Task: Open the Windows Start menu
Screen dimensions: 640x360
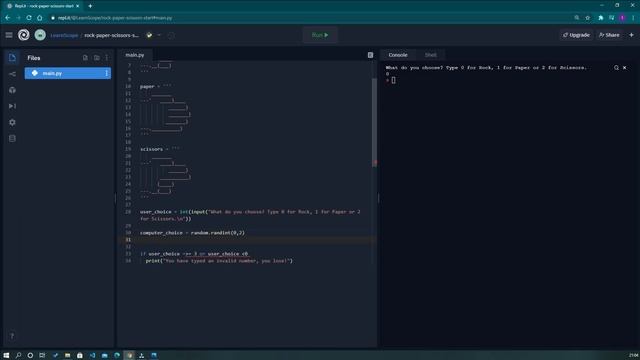Action: coord(6,356)
